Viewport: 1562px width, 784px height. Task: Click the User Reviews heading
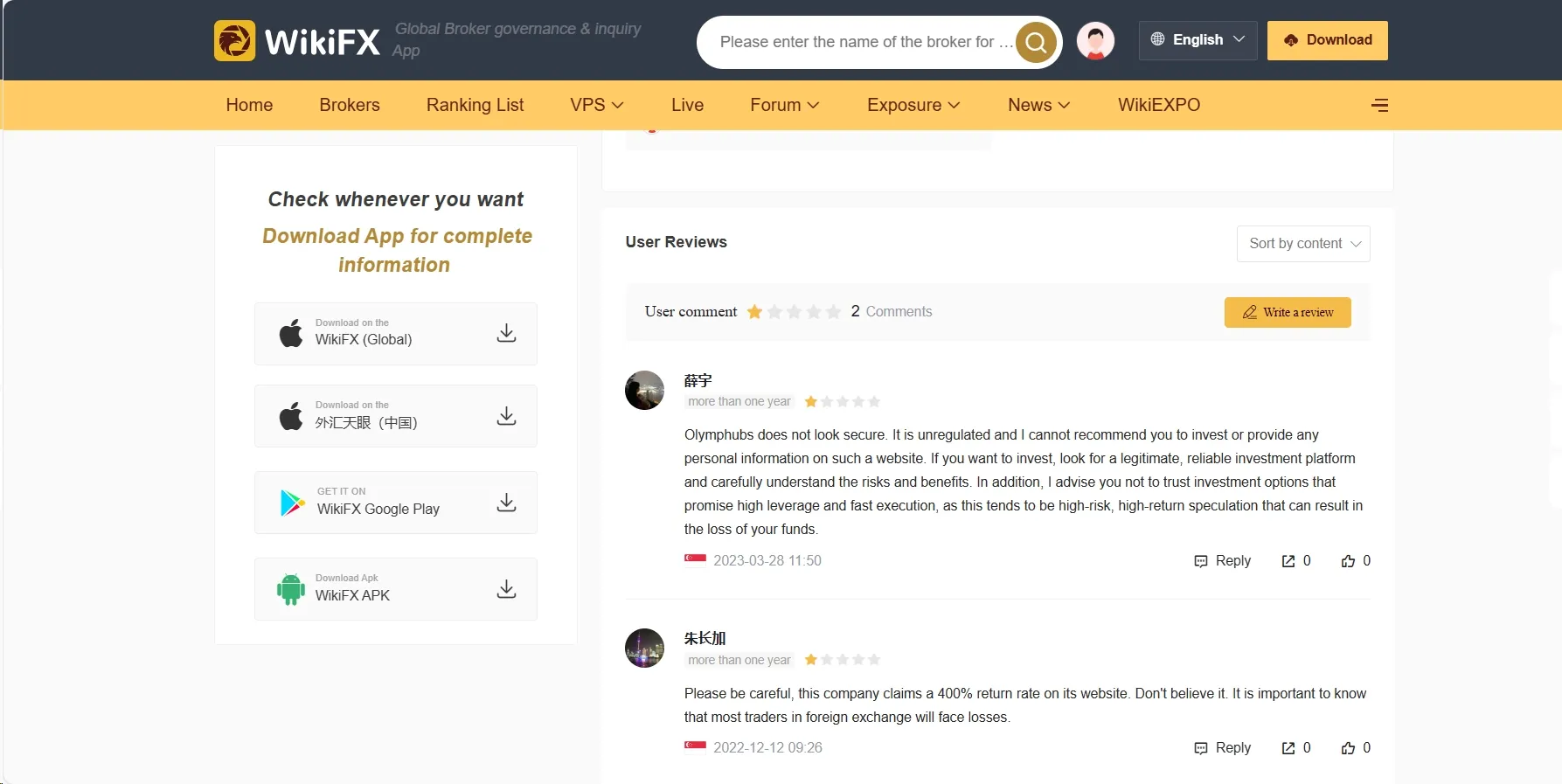(677, 242)
